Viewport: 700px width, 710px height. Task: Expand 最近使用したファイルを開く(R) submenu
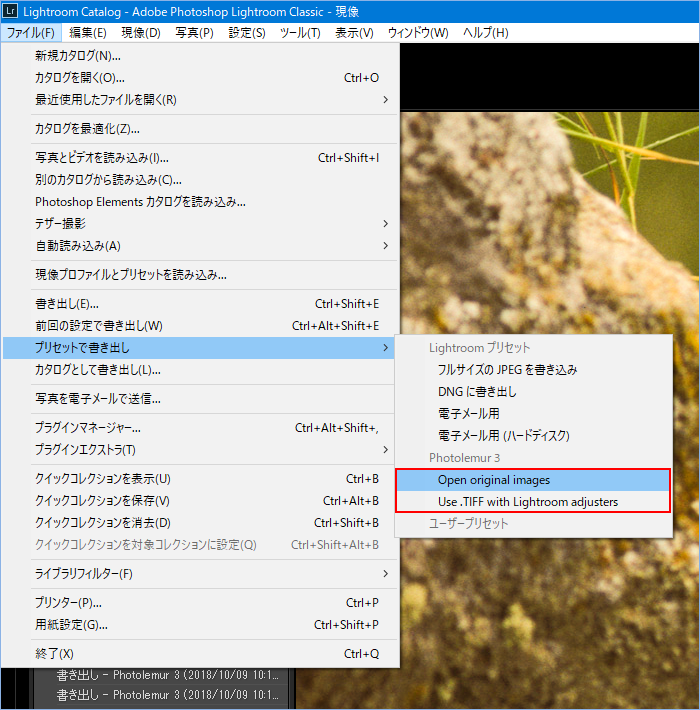pyautogui.click(x=200, y=100)
